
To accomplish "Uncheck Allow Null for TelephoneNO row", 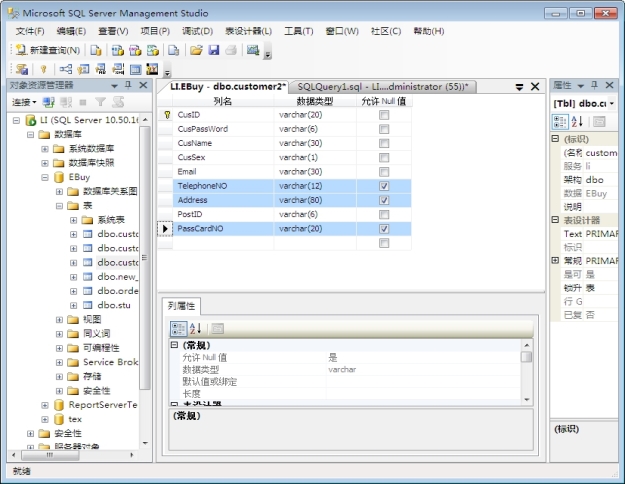I will pyautogui.click(x=384, y=186).
